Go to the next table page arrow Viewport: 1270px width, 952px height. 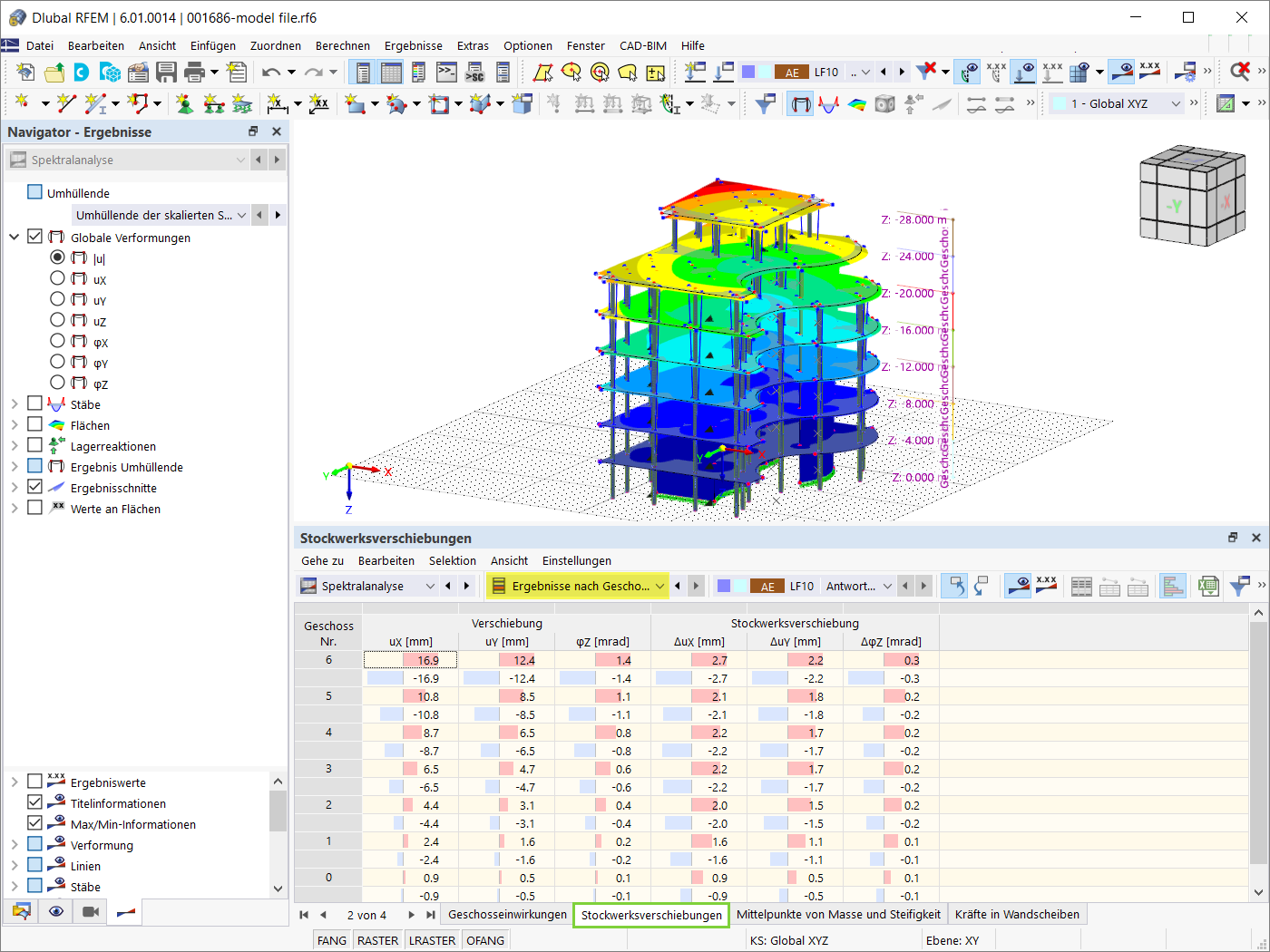[412, 915]
